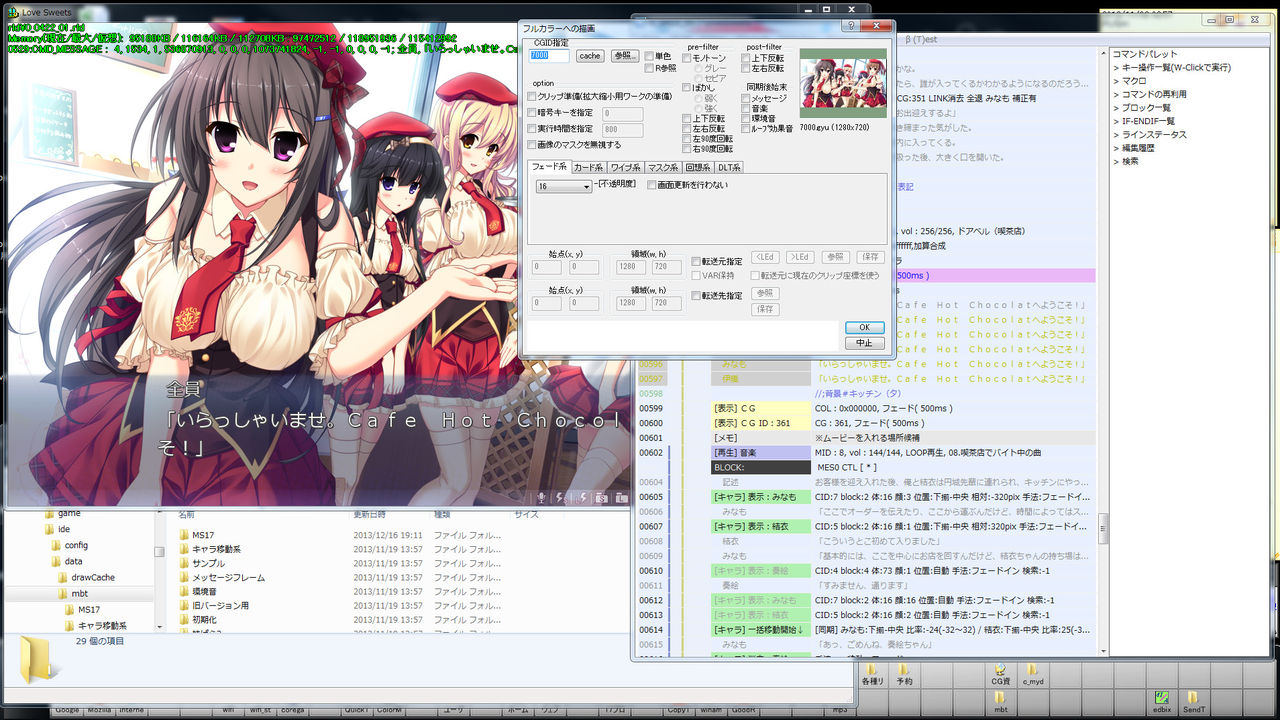The width and height of the screenshot is (1280, 720).
Task: Toggle the ぼかし pre-filter checkbox
Action: pyautogui.click(x=687, y=88)
